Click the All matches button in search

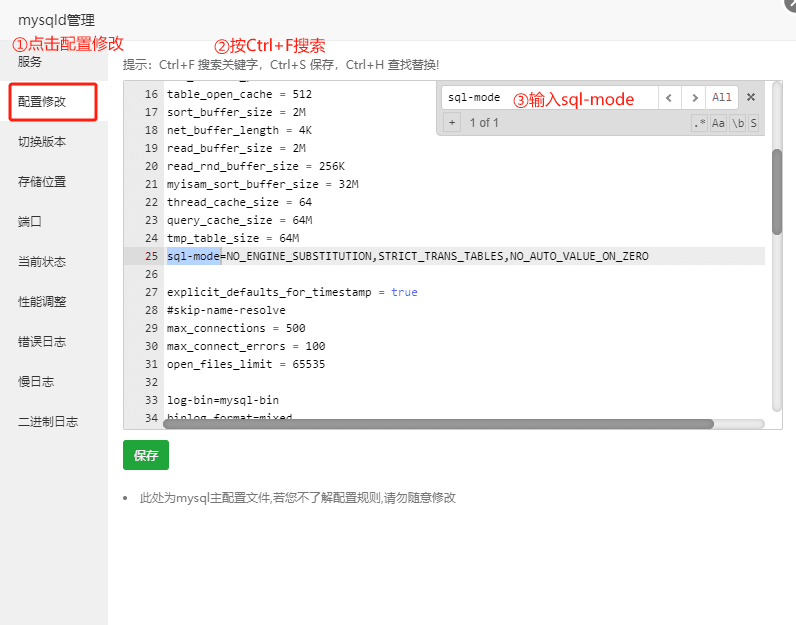(x=721, y=98)
